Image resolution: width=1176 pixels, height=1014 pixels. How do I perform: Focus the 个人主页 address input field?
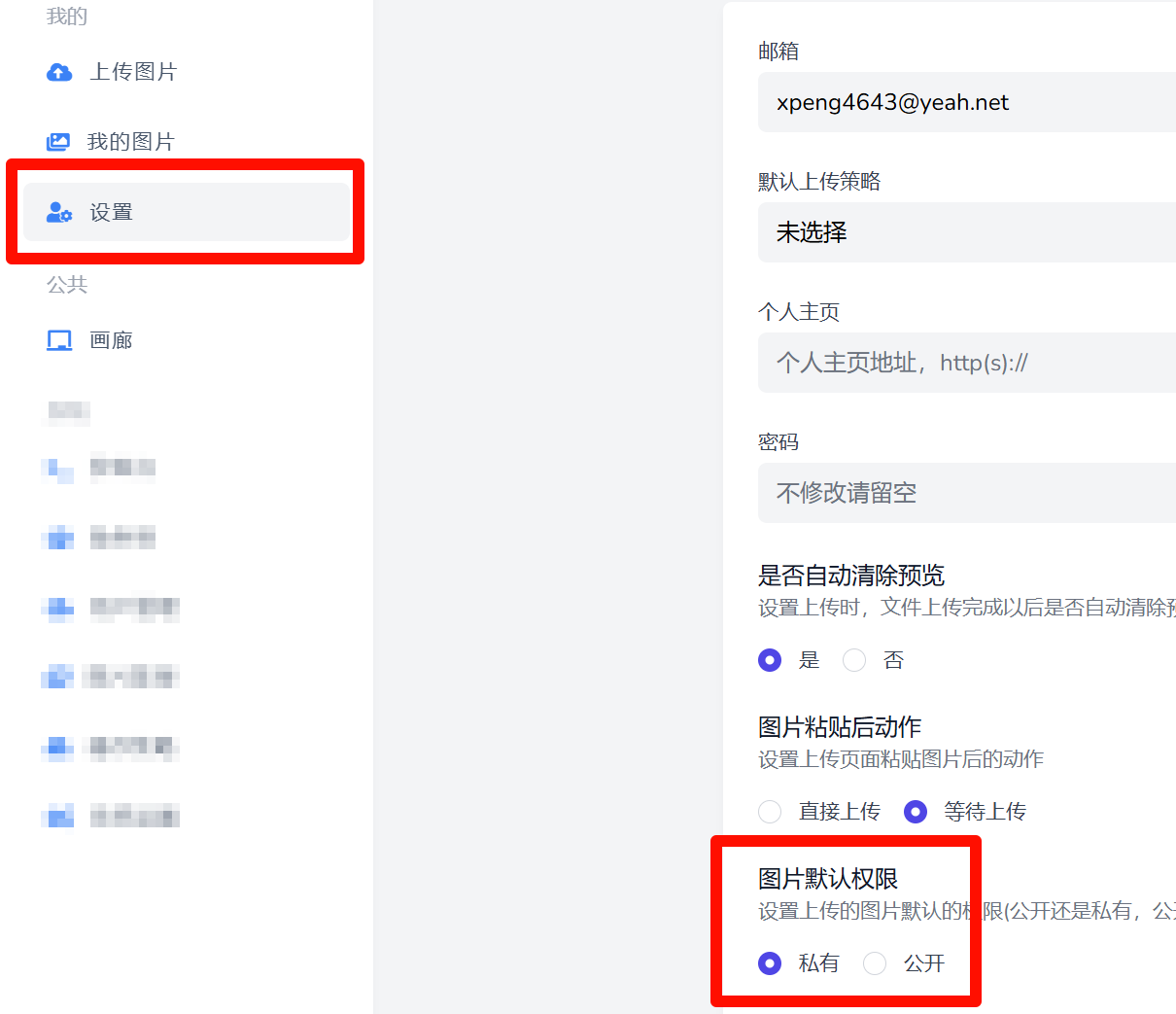966,363
